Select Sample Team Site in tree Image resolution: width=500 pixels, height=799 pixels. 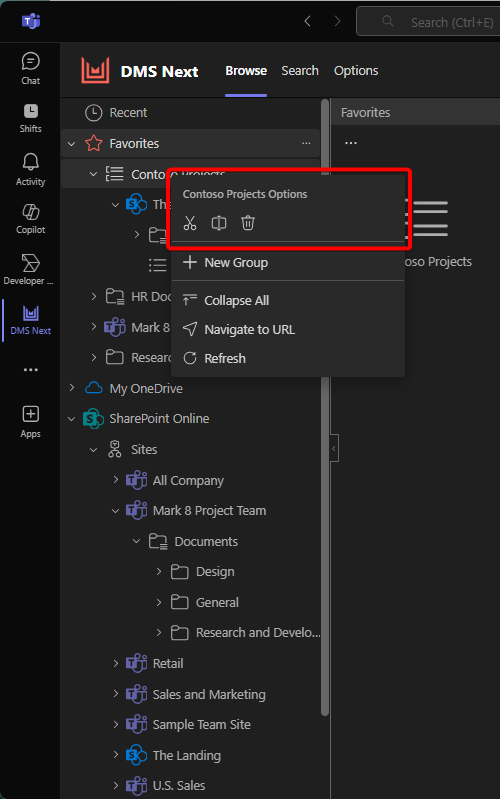click(202, 725)
